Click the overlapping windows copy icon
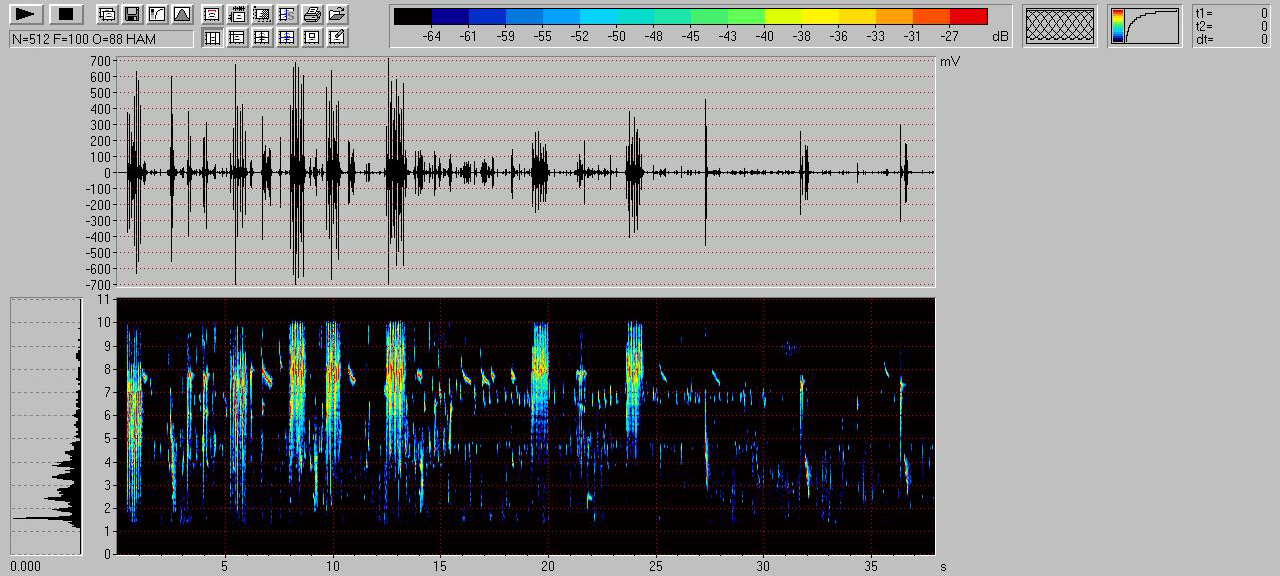 click(106, 14)
